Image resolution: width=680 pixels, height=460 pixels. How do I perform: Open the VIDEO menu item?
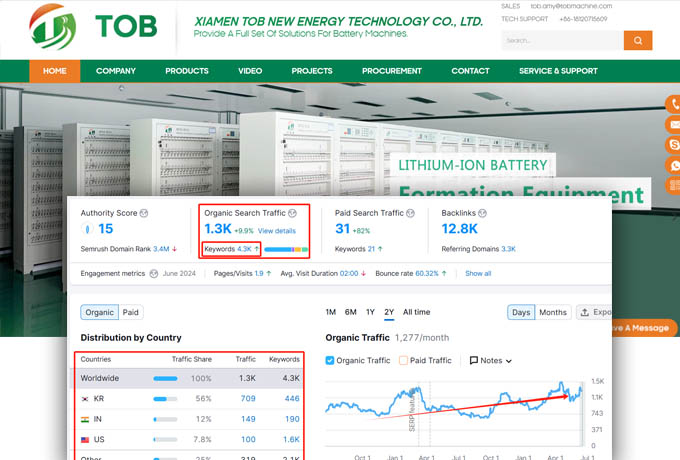click(250, 71)
